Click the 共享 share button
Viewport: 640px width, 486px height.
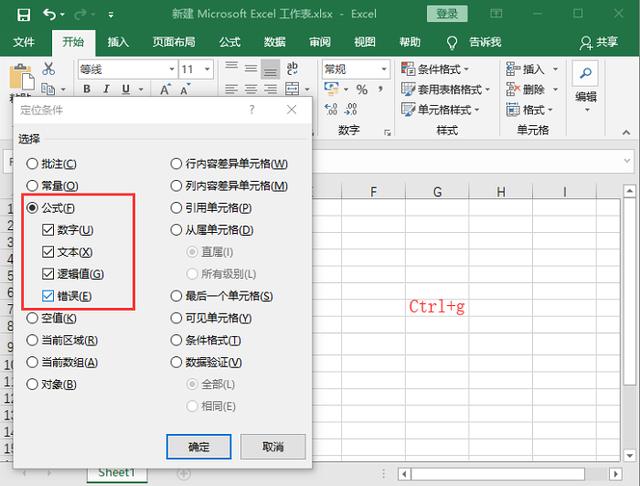[x=599, y=42]
